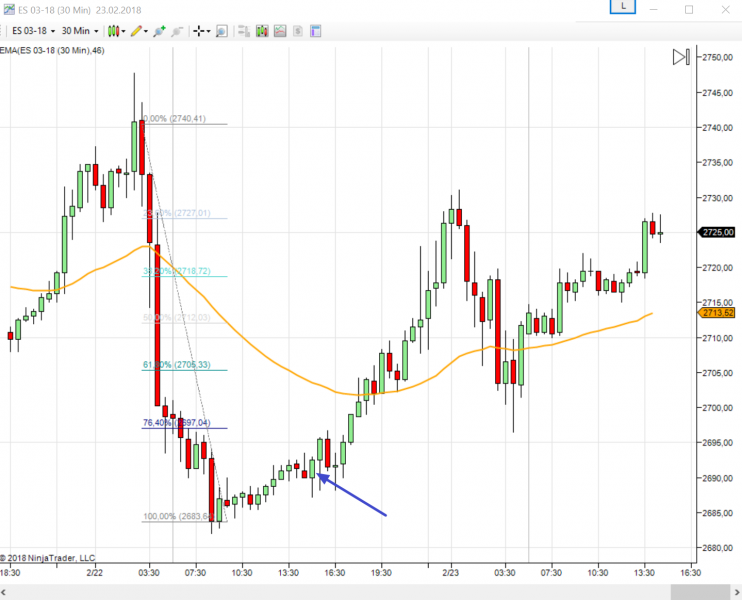Click the 2750,00 price axis label
Viewport: 742px width, 600px height.
(717, 57)
